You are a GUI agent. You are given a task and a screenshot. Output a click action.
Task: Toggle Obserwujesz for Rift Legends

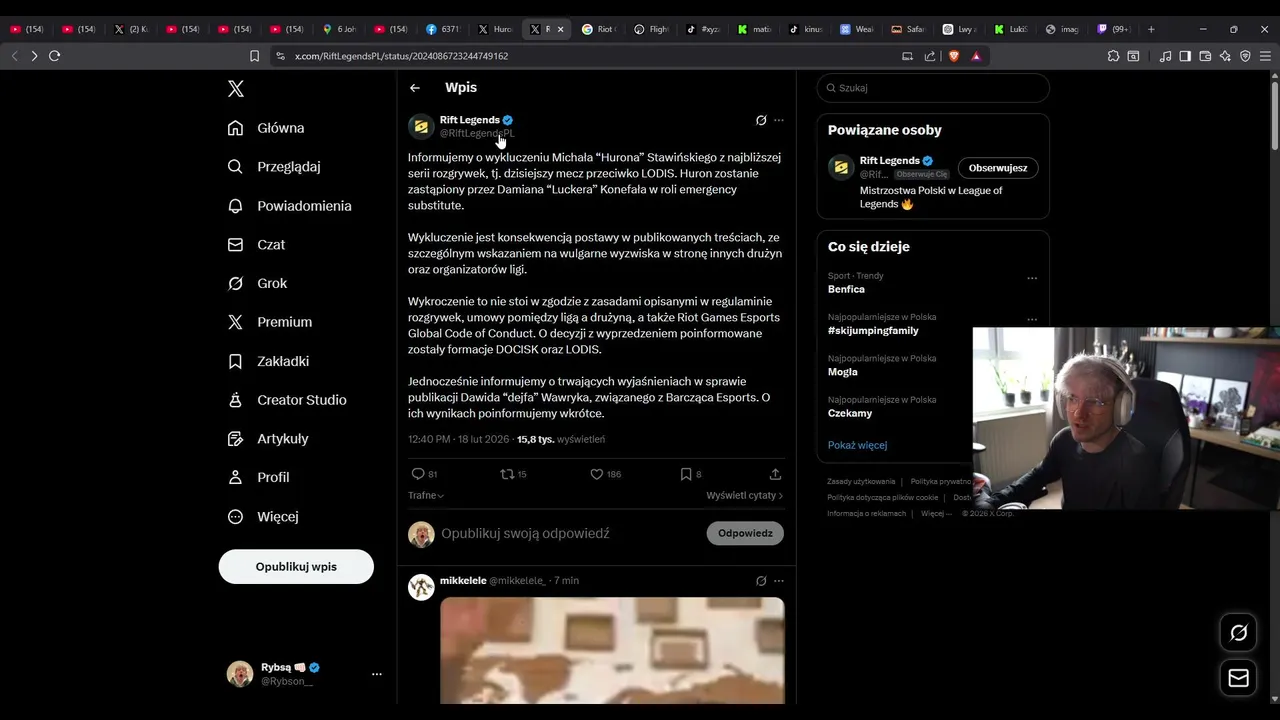point(998,168)
